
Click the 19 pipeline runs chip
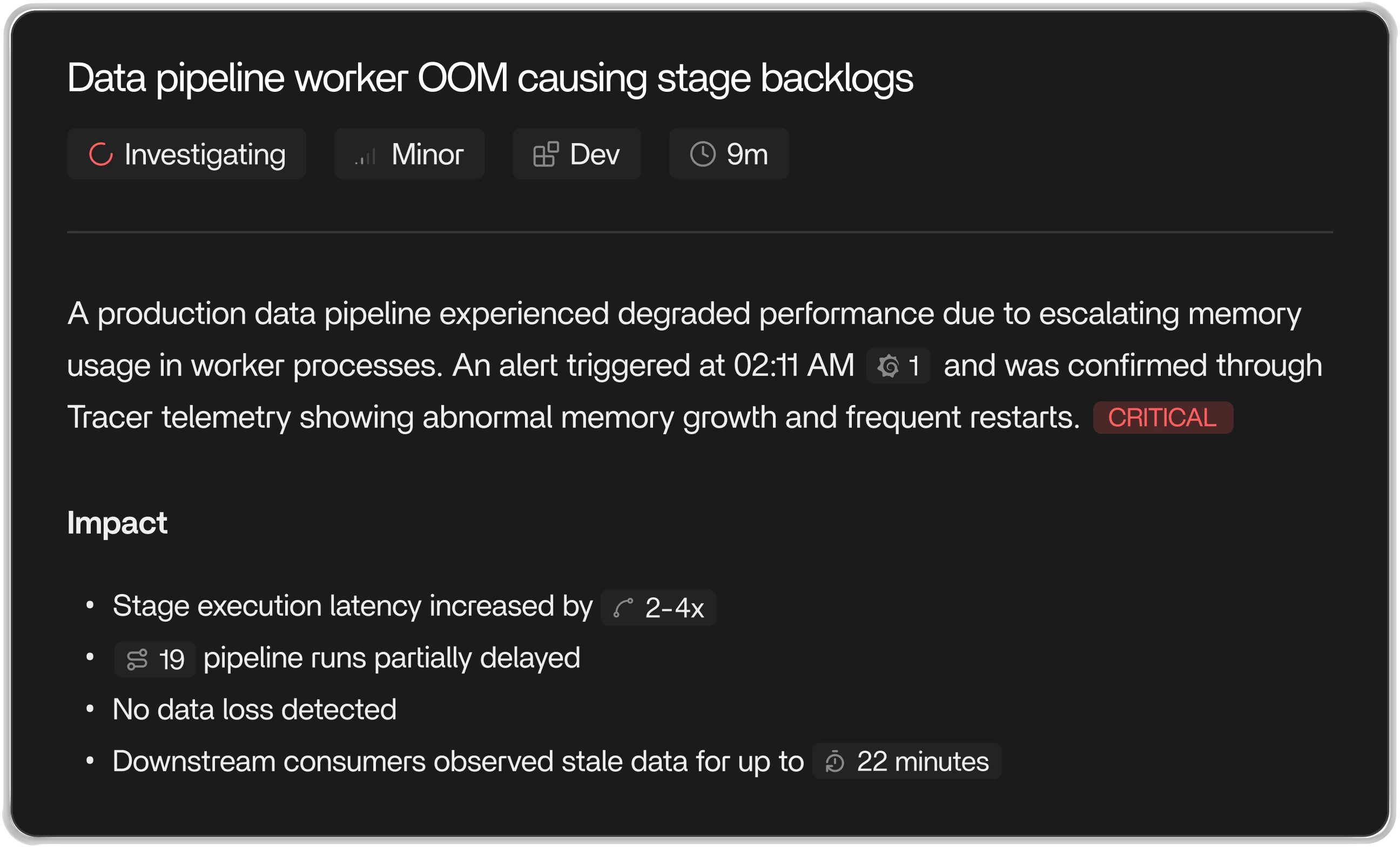click(x=154, y=657)
